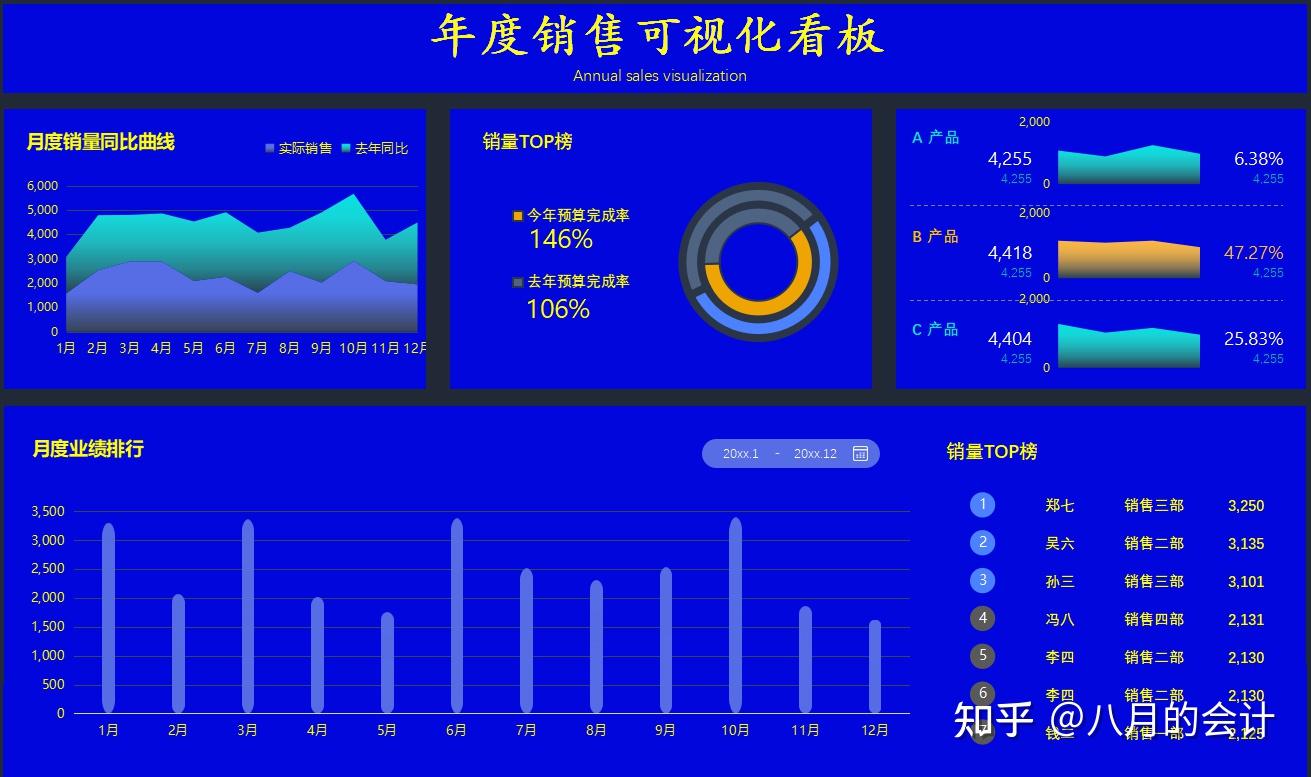Set the start date 20xx.1 field
Viewport: 1311px width, 777px height.
(741, 454)
